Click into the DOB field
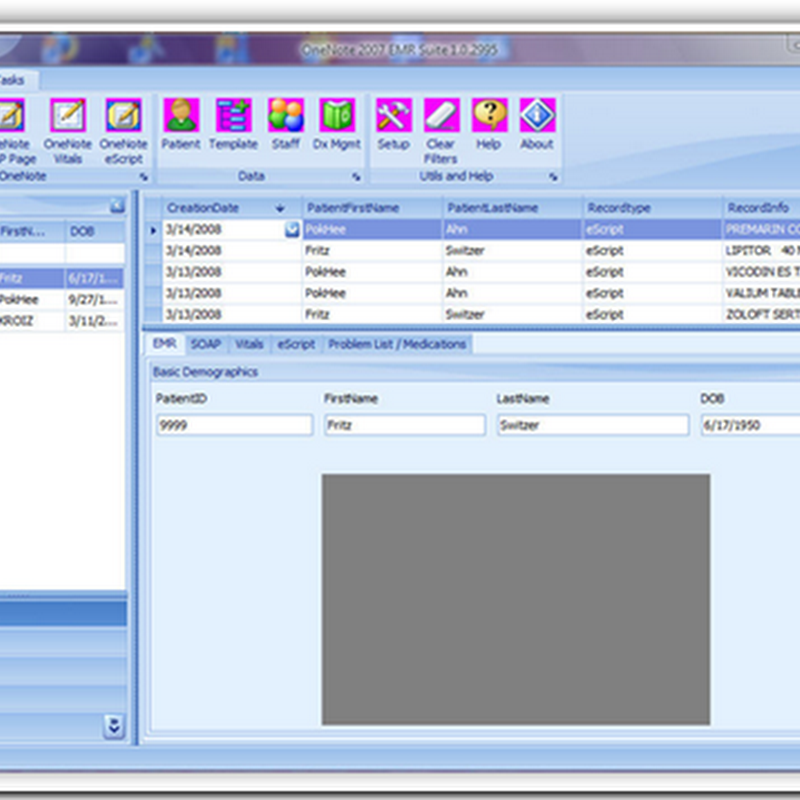 point(750,425)
